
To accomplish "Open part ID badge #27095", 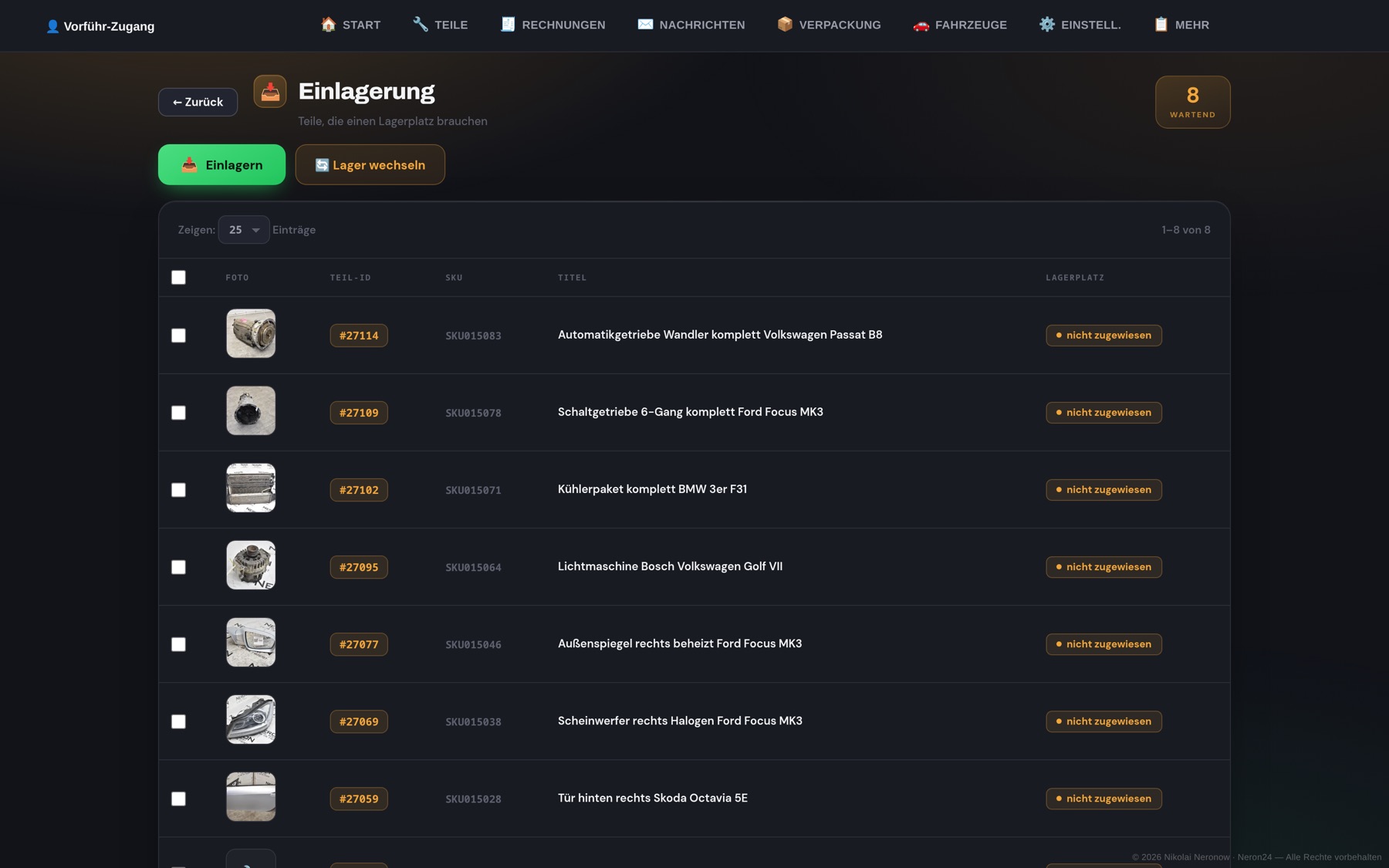I will click(x=359, y=567).
